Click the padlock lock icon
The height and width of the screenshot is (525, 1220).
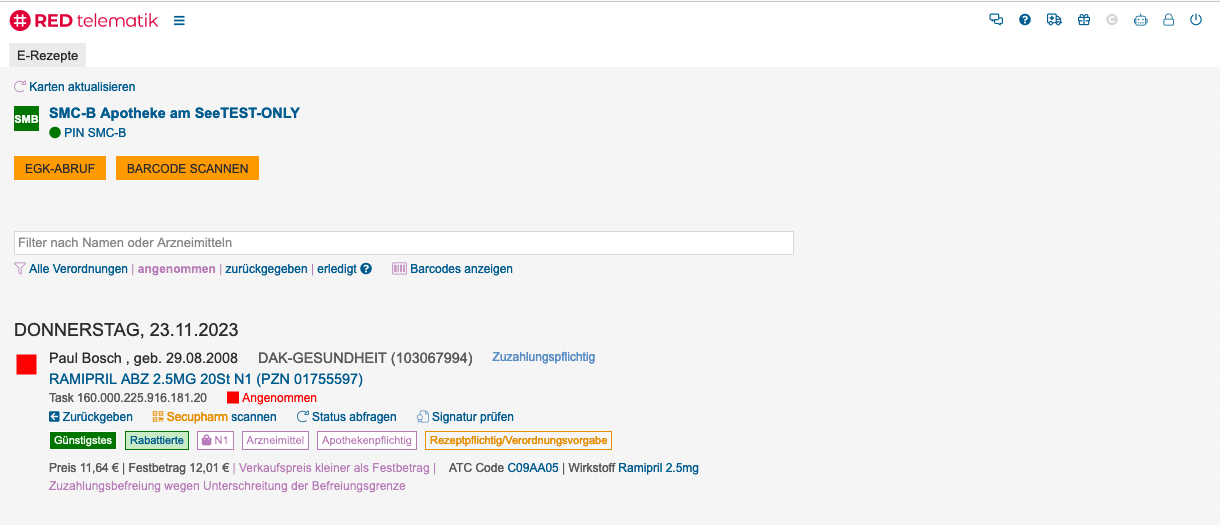click(x=1168, y=20)
